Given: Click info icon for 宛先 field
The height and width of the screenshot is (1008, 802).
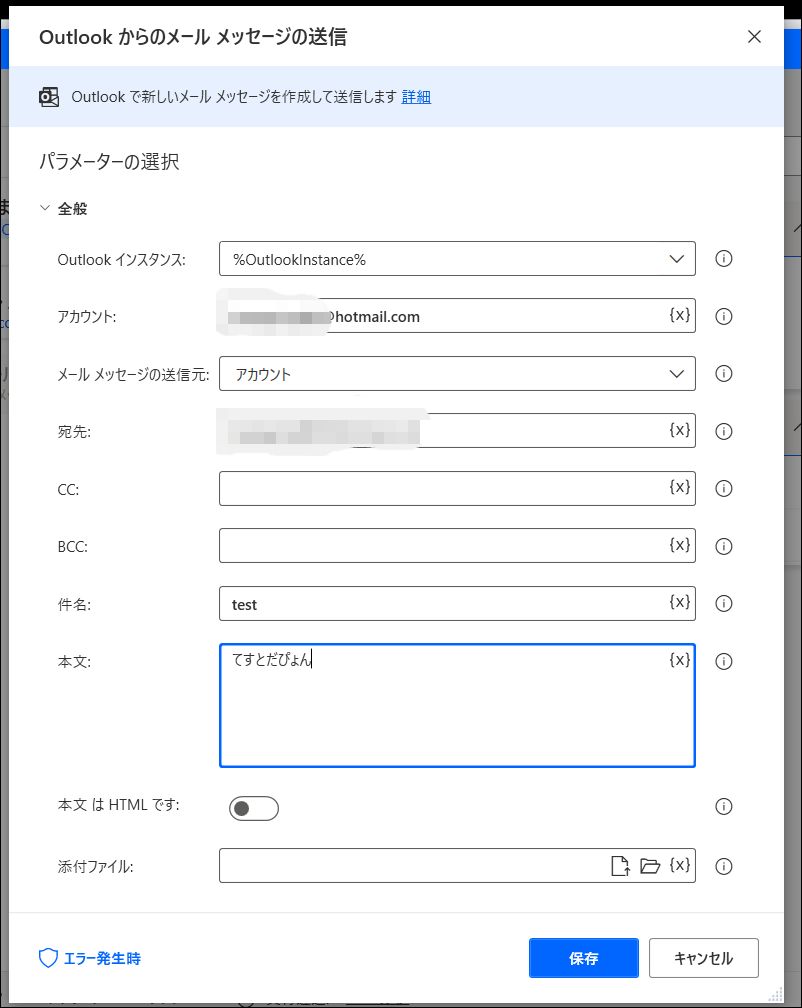Looking at the screenshot, I should pos(724,431).
